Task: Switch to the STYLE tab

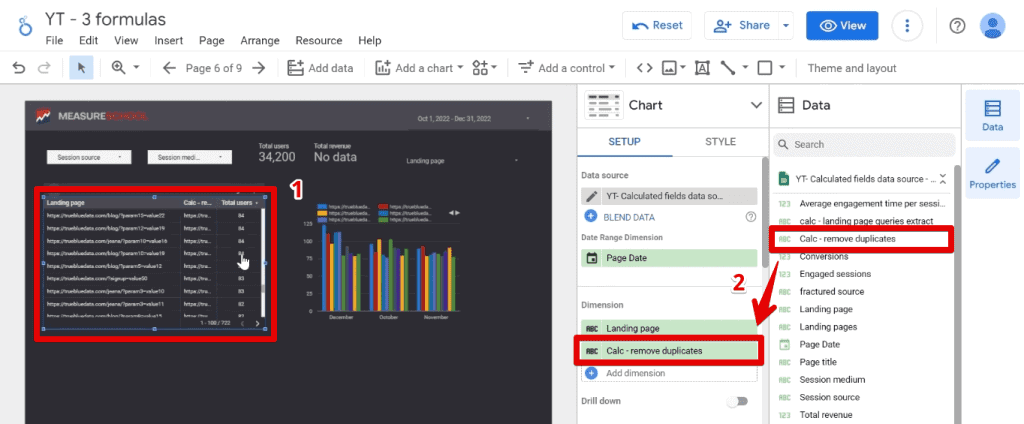Action: [720, 142]
